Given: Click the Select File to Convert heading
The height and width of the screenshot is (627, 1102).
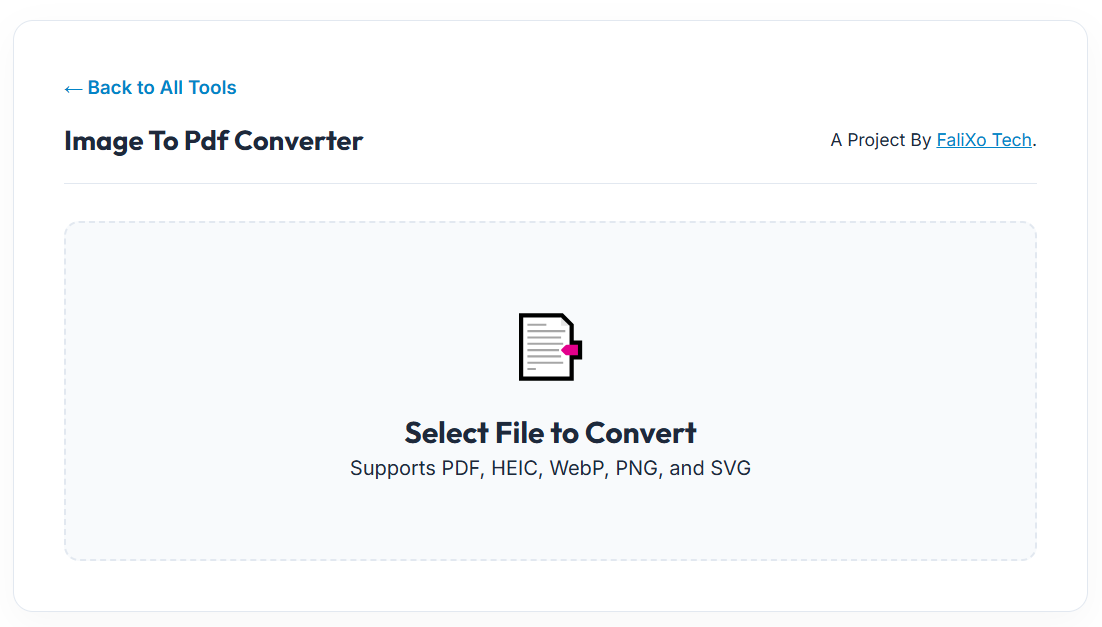Looking at the screenshot, I should (550, 433).
